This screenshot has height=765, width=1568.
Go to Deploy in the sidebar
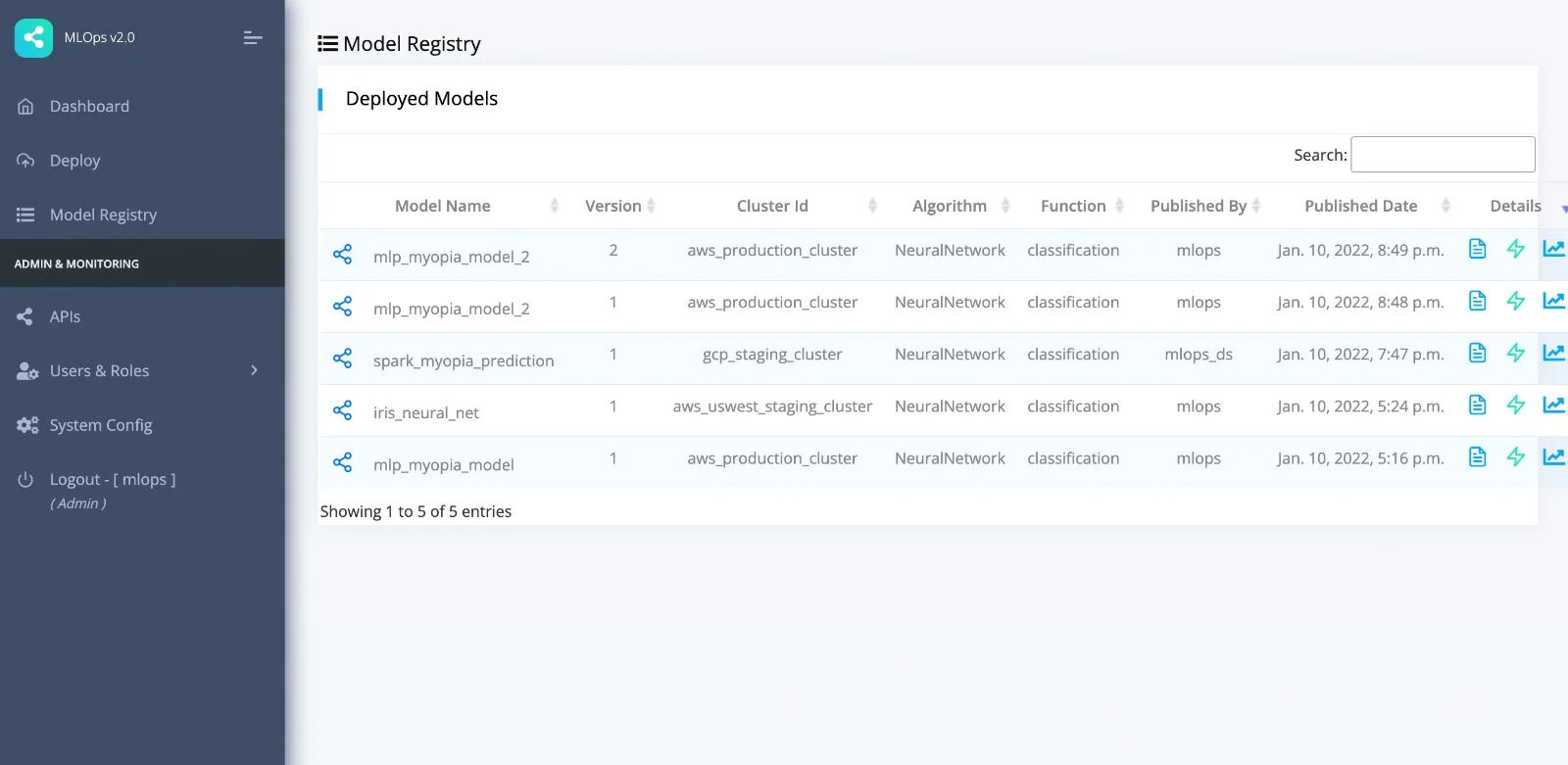74,161
